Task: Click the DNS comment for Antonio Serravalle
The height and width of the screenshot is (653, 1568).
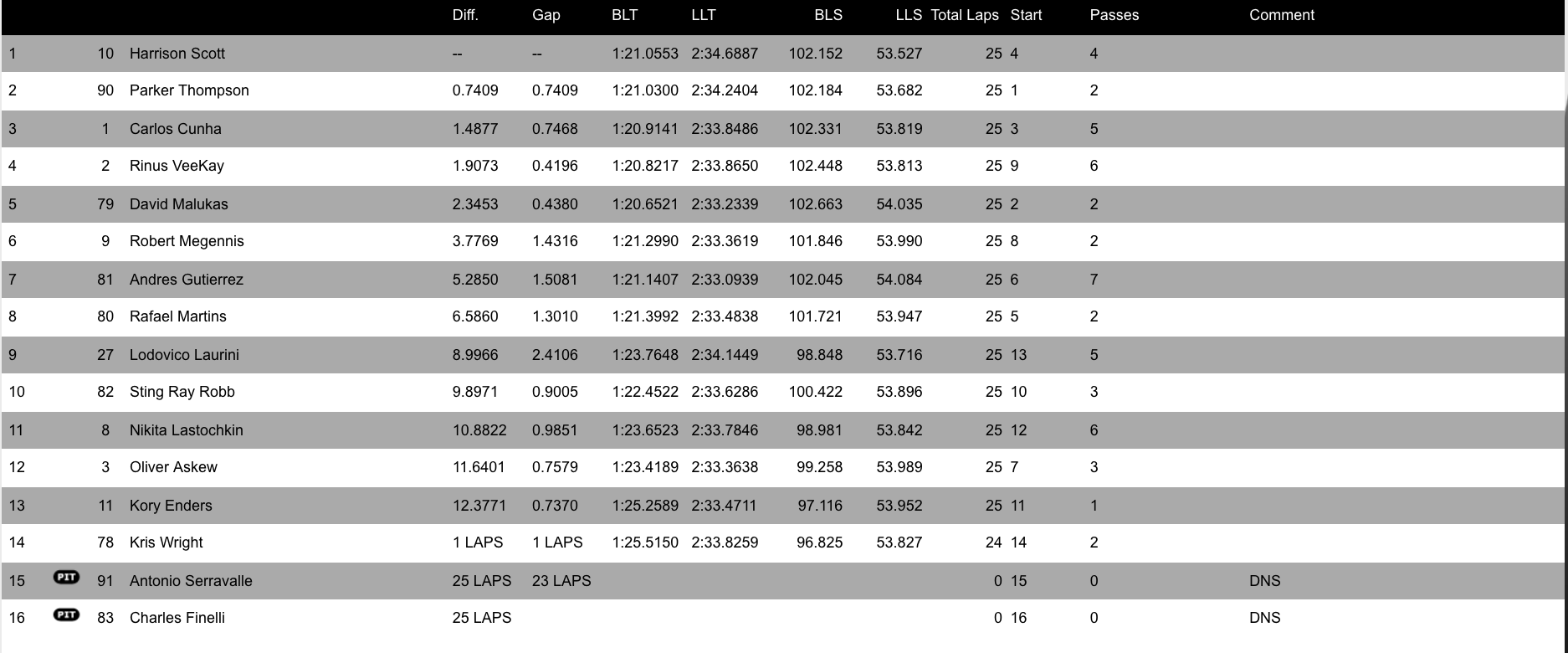Action: 1264,581
